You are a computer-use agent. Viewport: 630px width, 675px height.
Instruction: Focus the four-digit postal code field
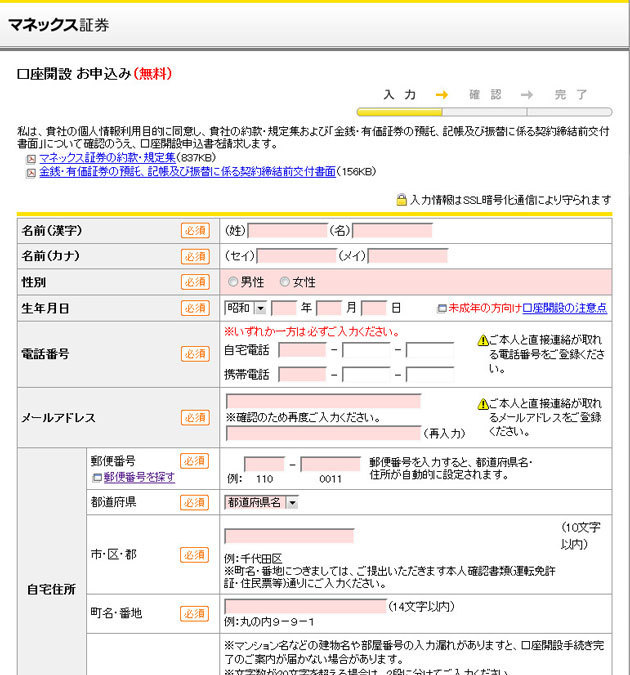click(x=330, y=464)
